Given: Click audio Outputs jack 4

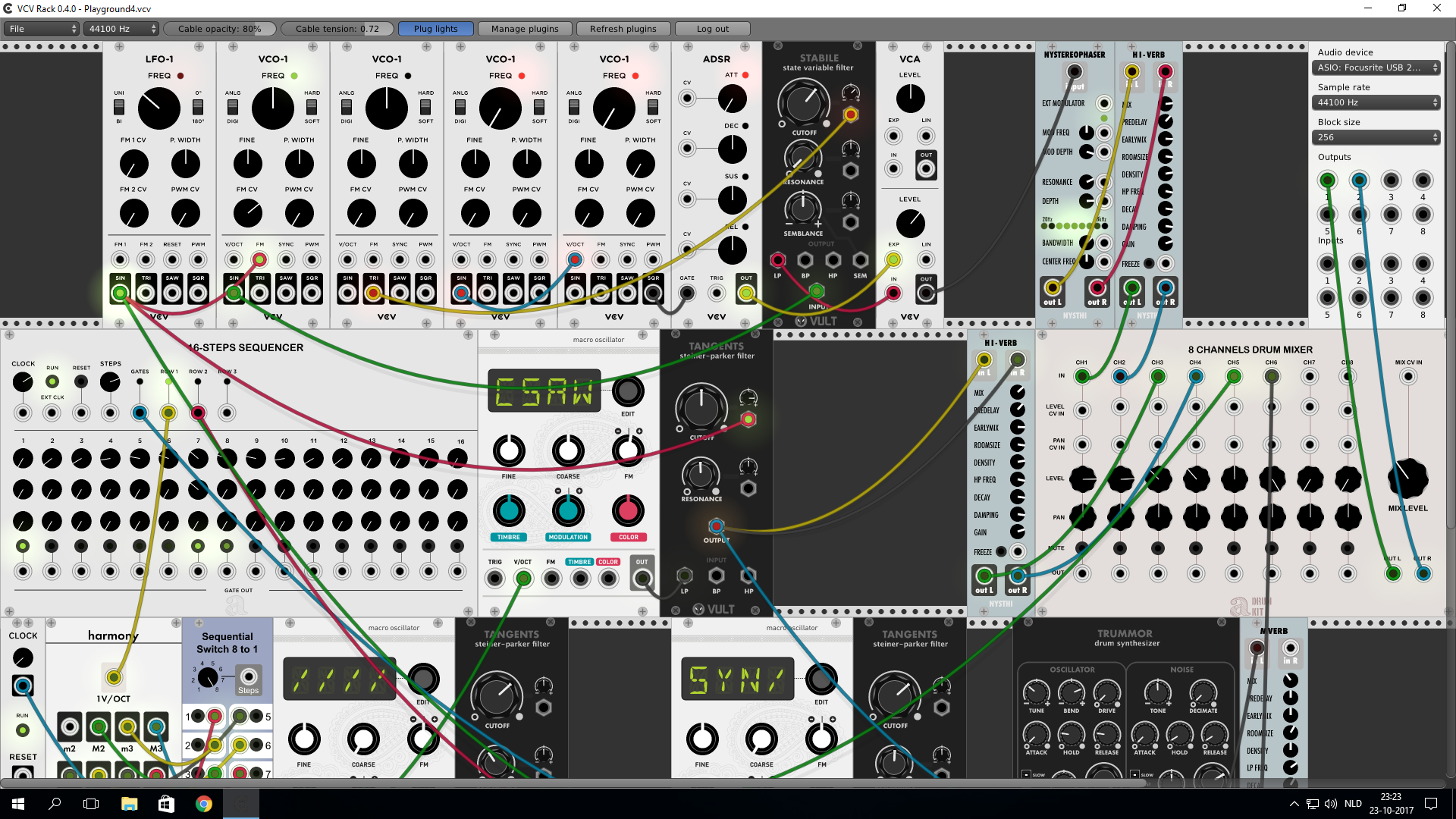Looking at the screenshot, I should (x=1423, y=180).
